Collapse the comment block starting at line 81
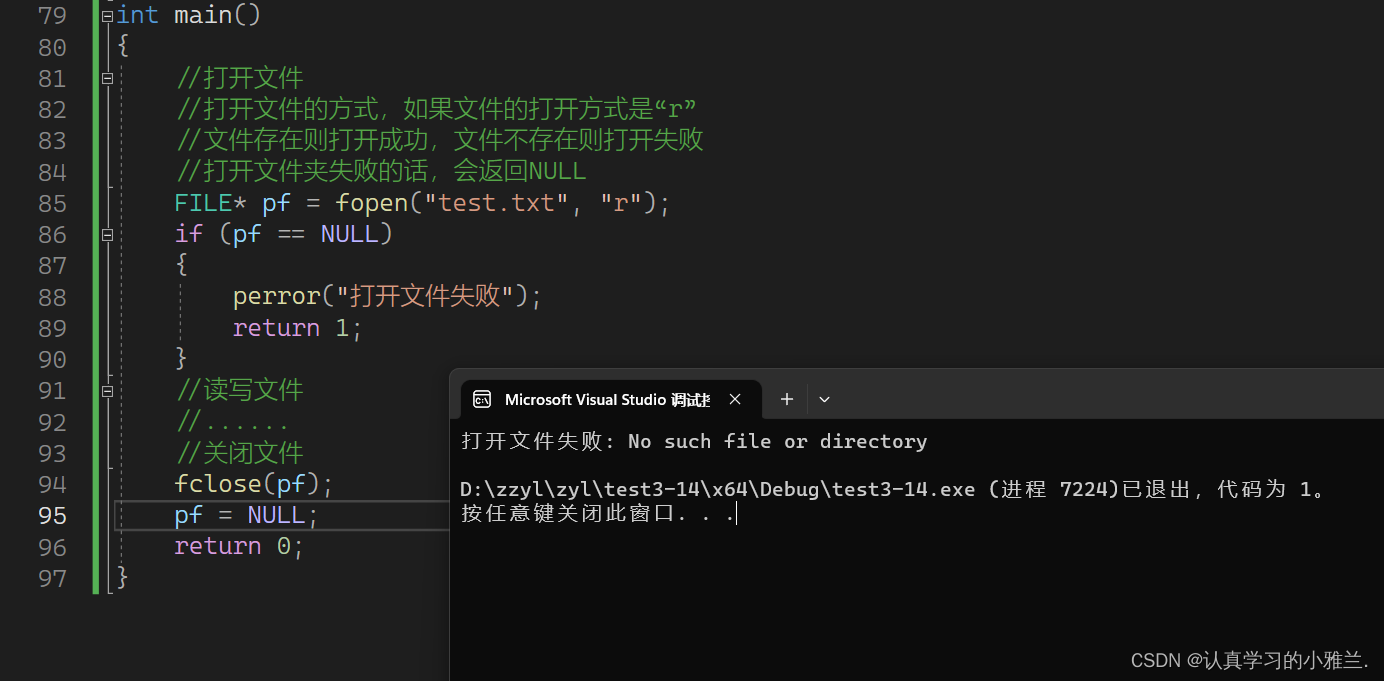 pyautogui.click(x=107, y=78)
